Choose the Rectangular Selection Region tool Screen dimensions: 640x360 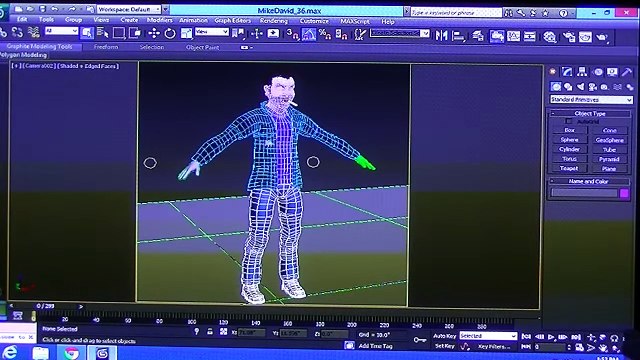119,33
